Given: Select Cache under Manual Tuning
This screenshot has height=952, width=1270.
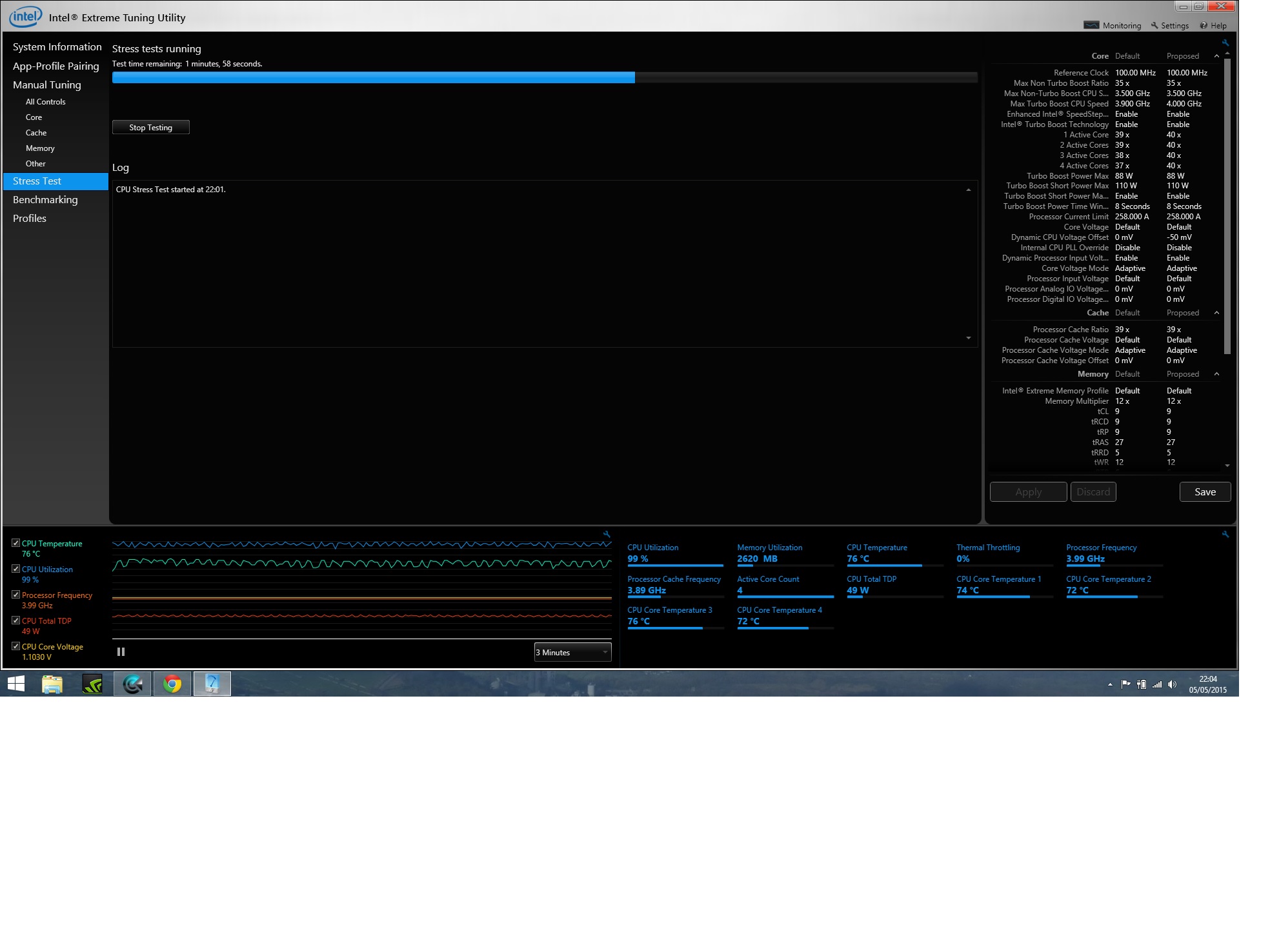Looking at the screenshot, I should pyautogui.click(x=36, y=133).
